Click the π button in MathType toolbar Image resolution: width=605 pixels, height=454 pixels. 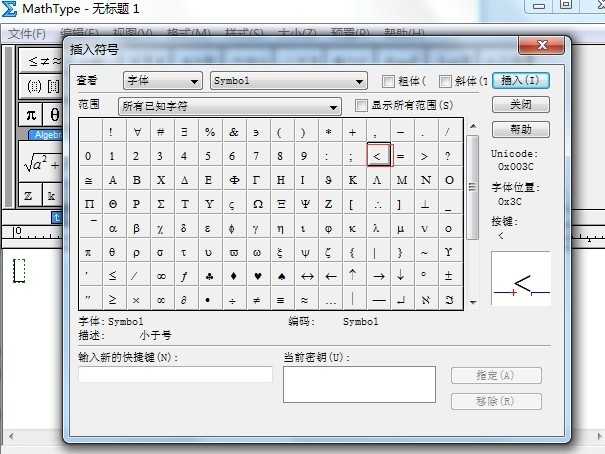(31, 115)
